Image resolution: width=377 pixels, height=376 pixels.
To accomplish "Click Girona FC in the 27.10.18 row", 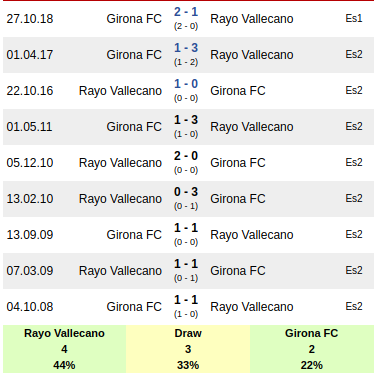I will (x=134, y=19).
